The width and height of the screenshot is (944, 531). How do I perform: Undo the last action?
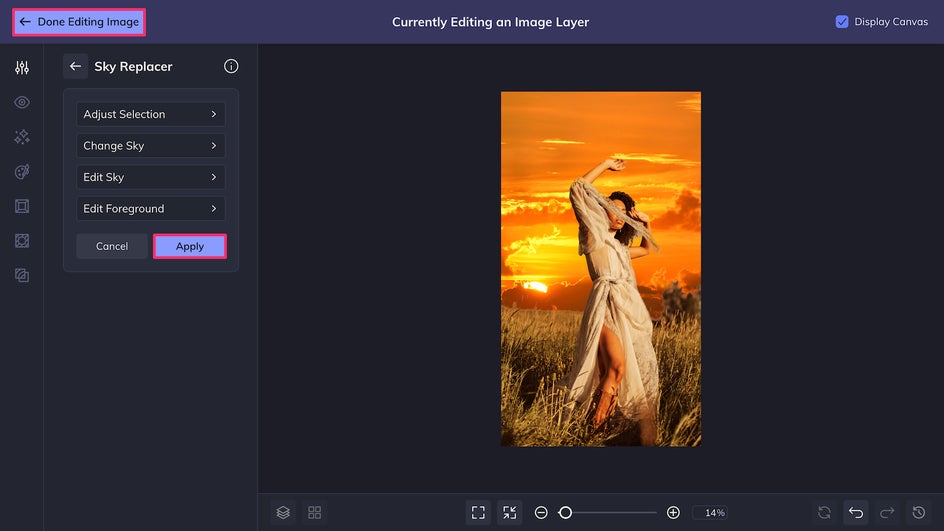856,512
